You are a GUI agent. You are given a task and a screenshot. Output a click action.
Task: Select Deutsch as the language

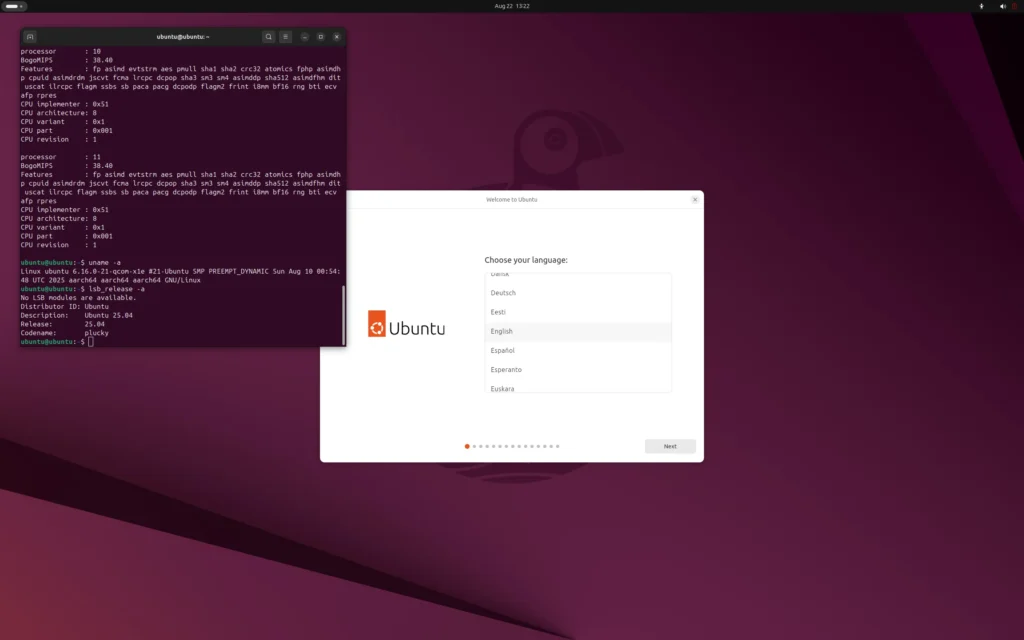[578, 292]
